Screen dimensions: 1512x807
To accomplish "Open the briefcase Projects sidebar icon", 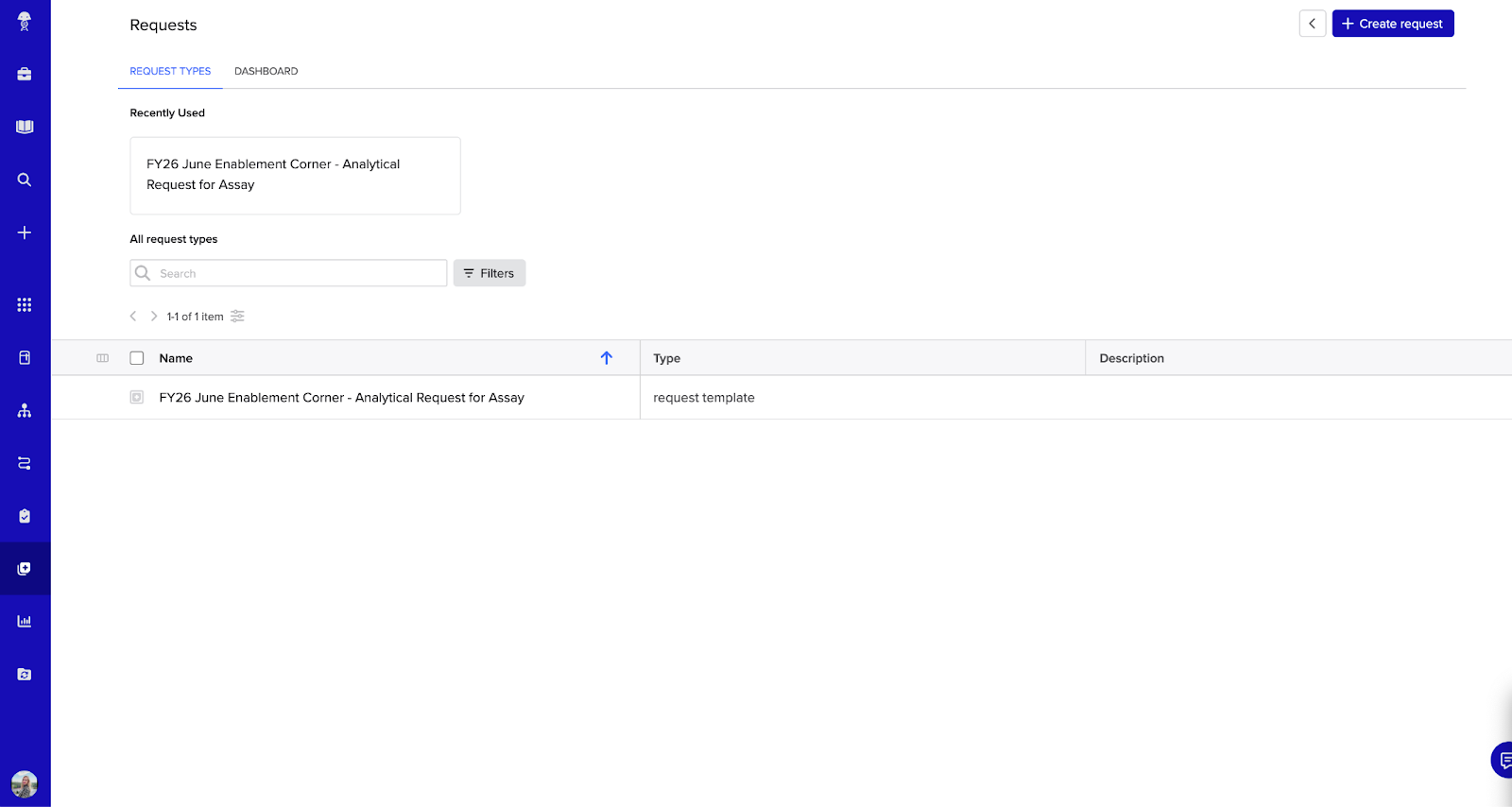I will [25, 74].
